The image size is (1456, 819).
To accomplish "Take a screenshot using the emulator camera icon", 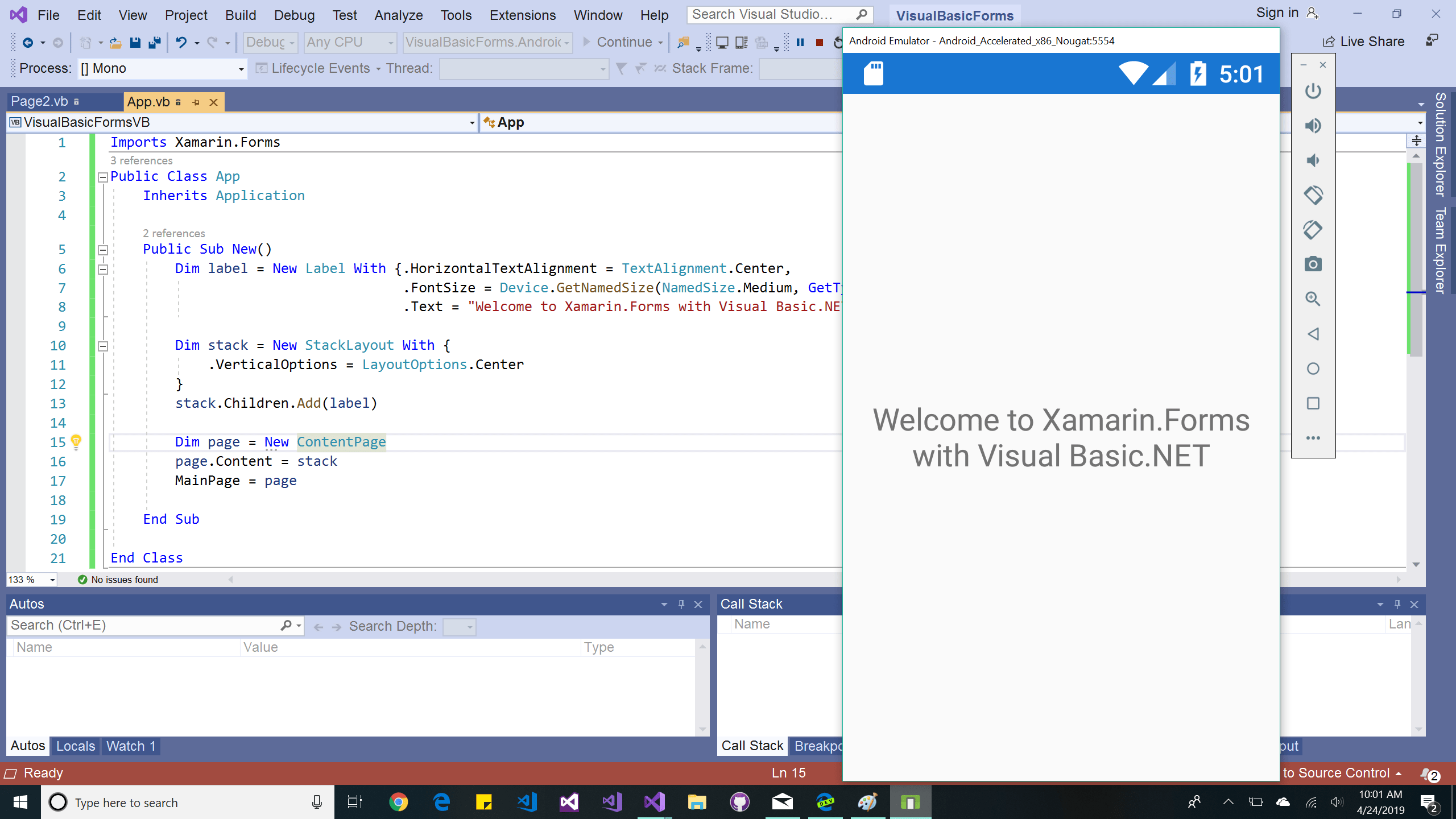I will coord(1313,264).
